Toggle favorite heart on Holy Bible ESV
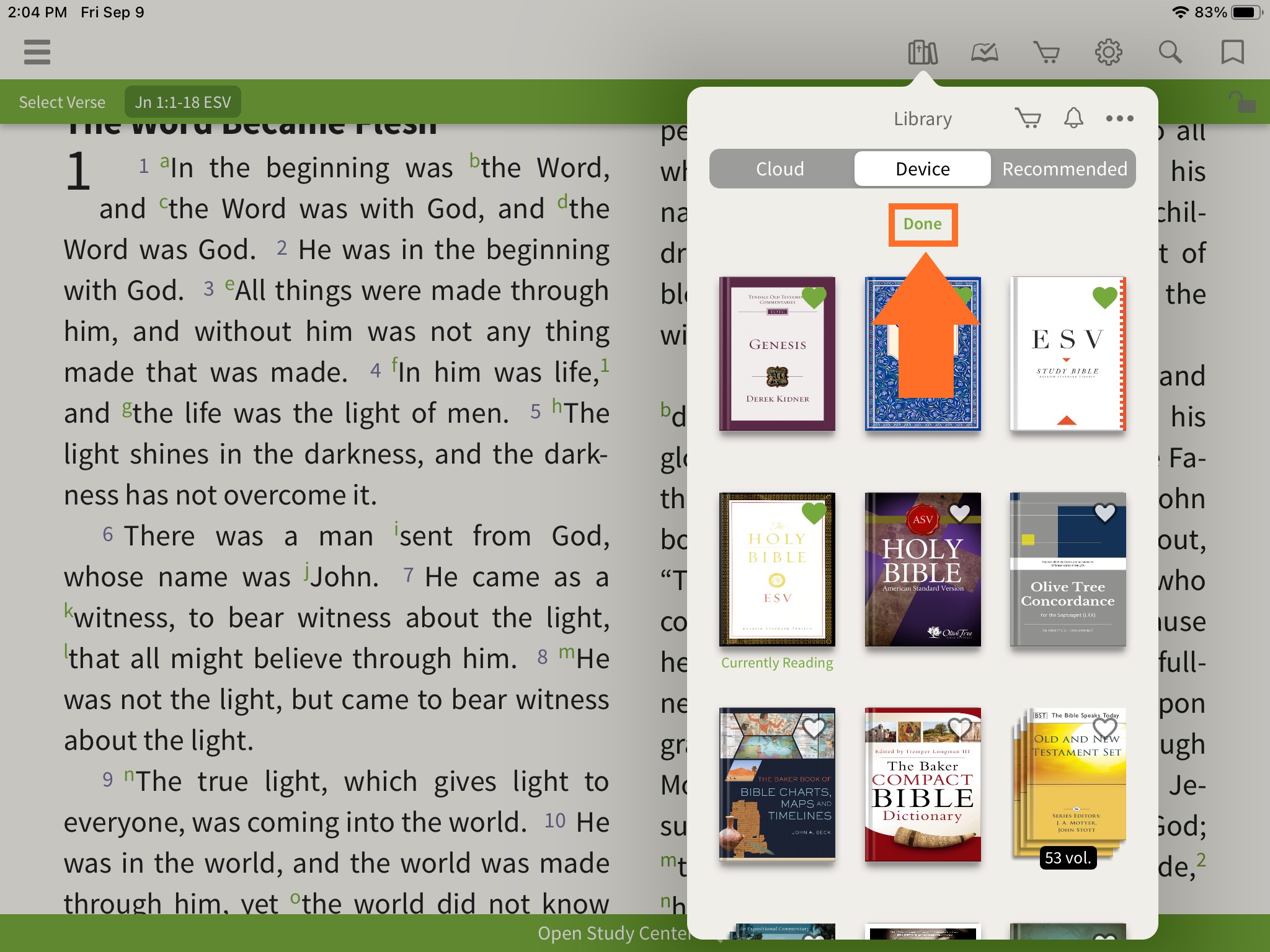This screenshot has height=952, width=1270. (x=814, y=513)
